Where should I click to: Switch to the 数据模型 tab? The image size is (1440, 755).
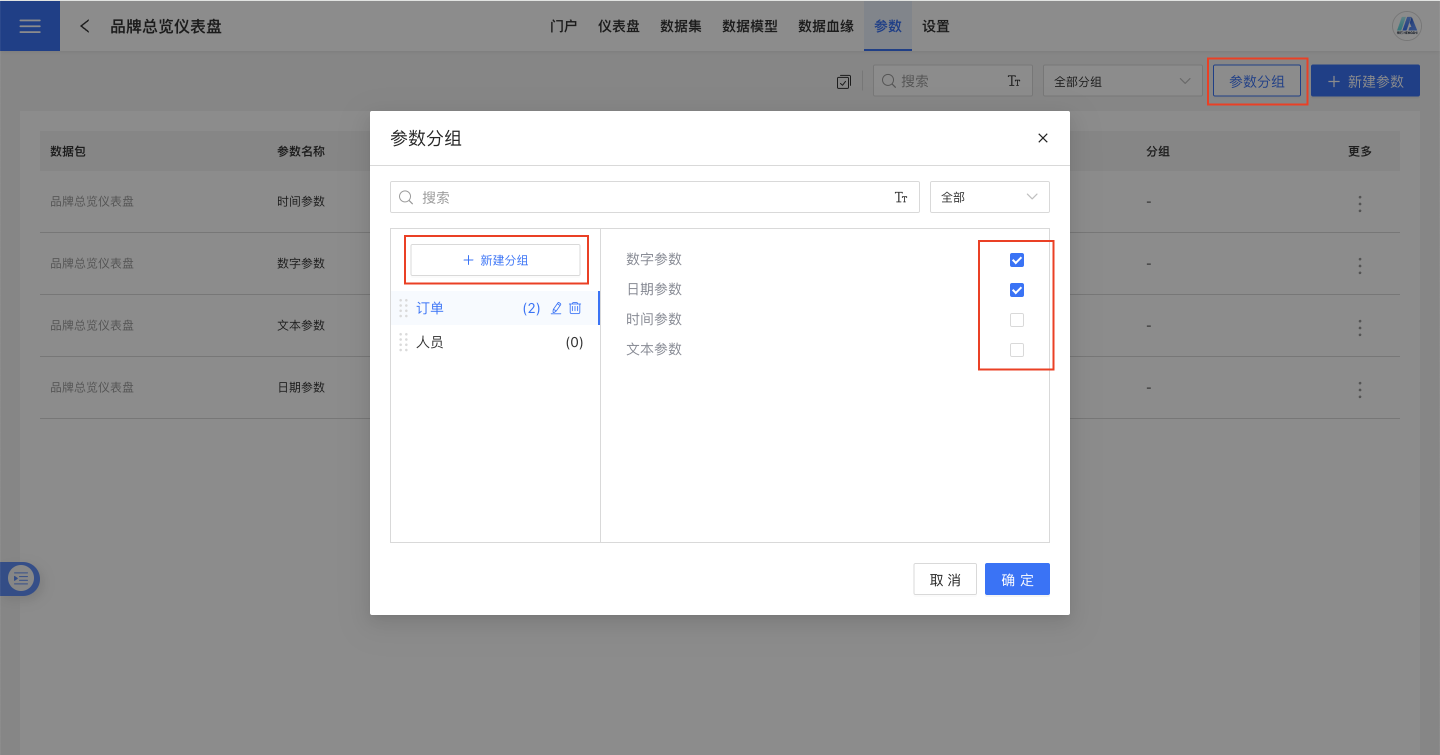[749, 26]
